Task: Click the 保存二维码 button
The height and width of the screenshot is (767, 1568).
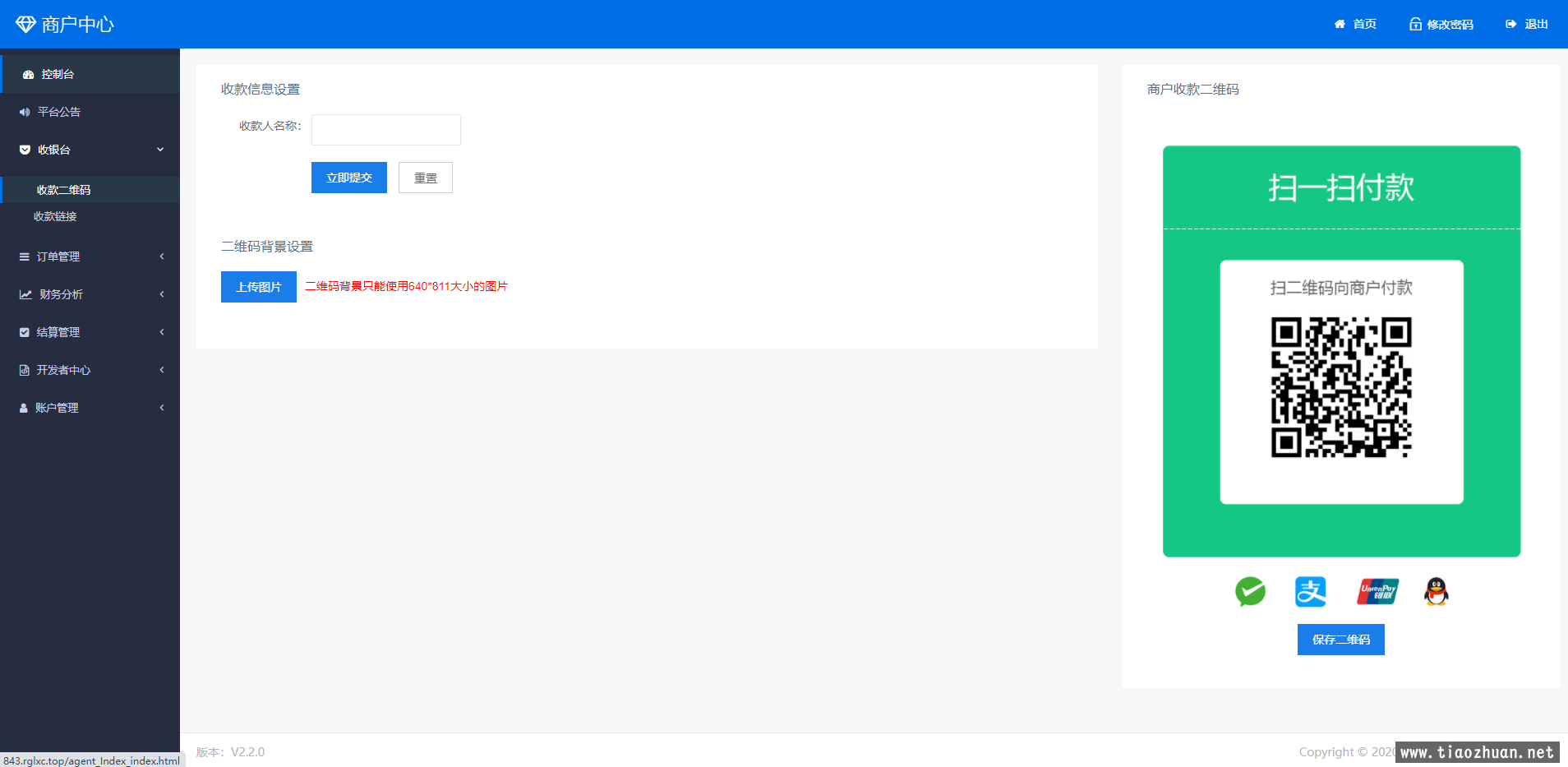Action: [x=1341, y=640]
